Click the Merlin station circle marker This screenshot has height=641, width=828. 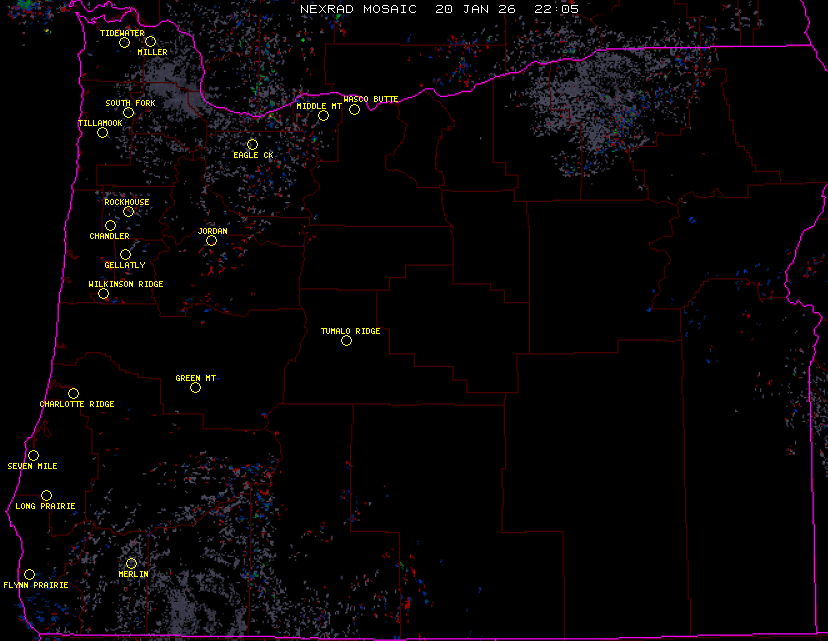click(131, 563)
